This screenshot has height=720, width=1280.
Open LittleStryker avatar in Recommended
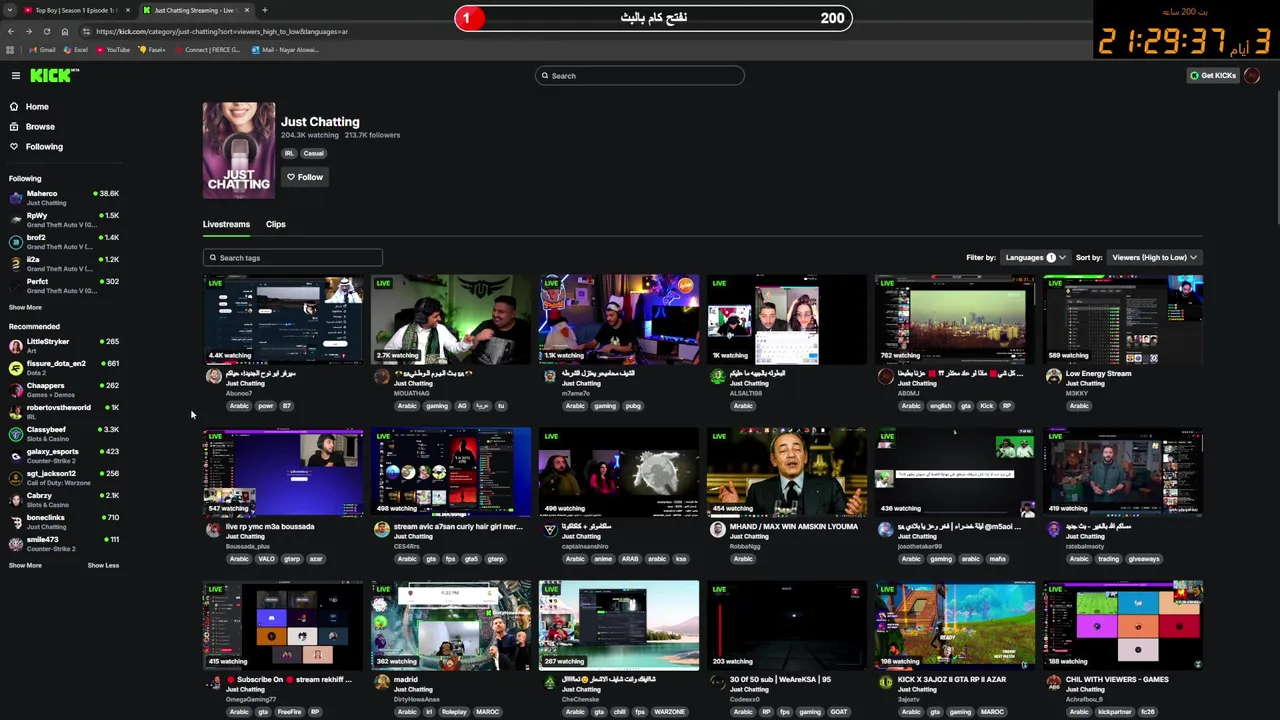click(15, 346)
